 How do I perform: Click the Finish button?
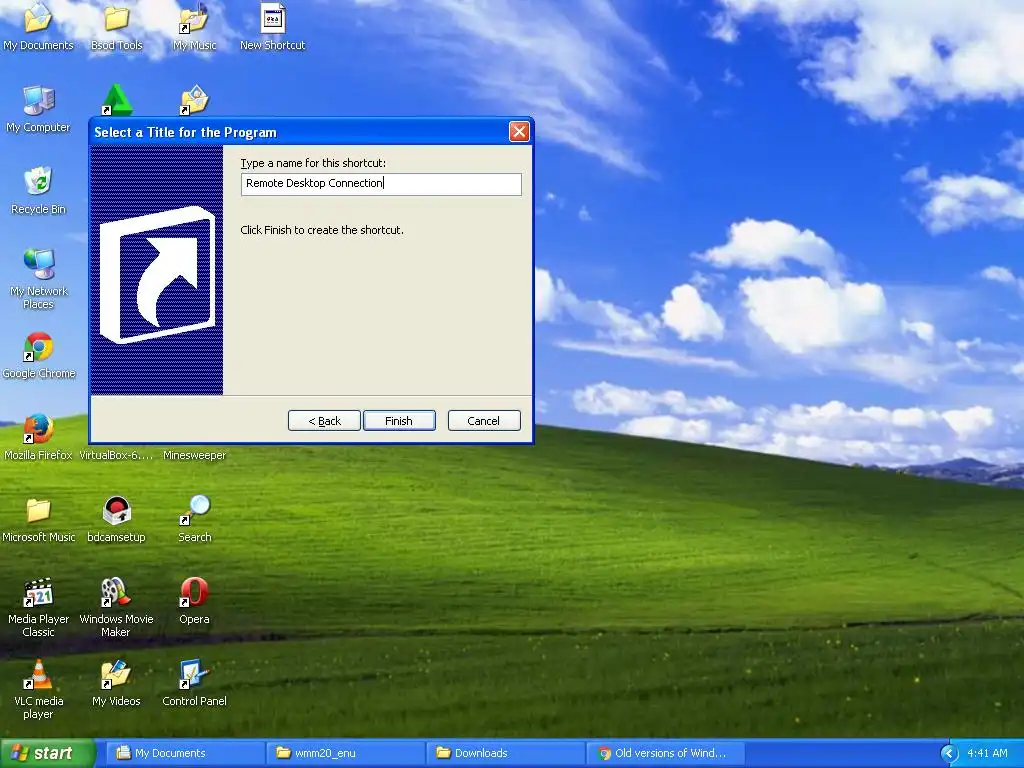point(399,421)
